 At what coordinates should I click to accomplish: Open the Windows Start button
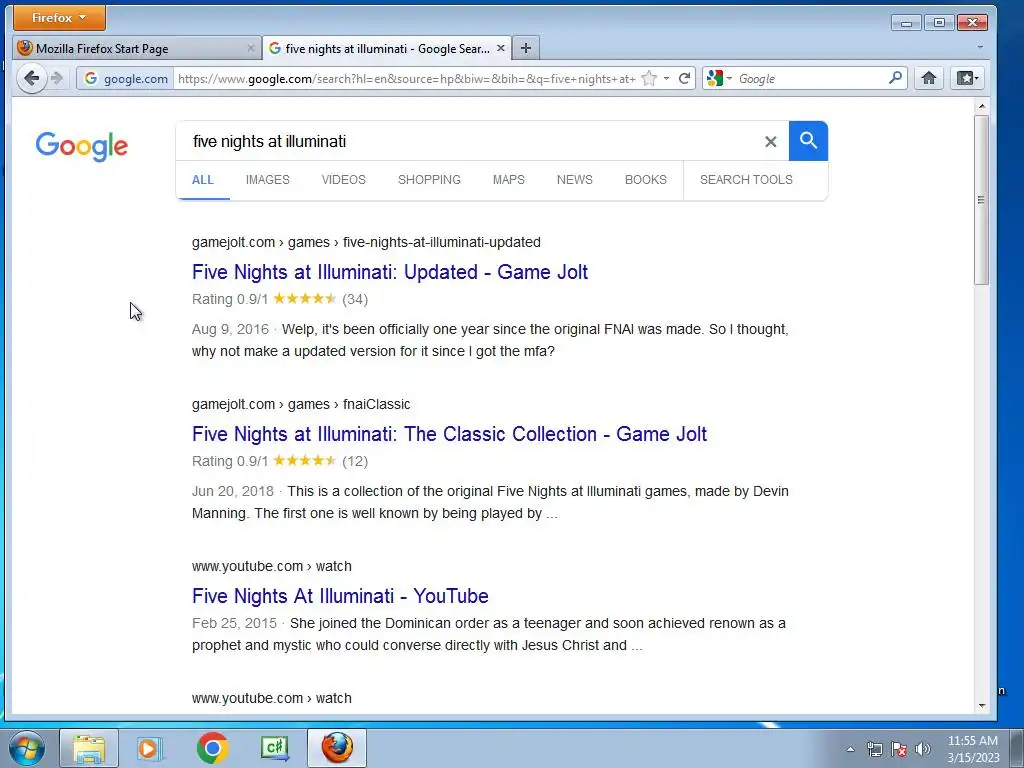coord(27,748)
